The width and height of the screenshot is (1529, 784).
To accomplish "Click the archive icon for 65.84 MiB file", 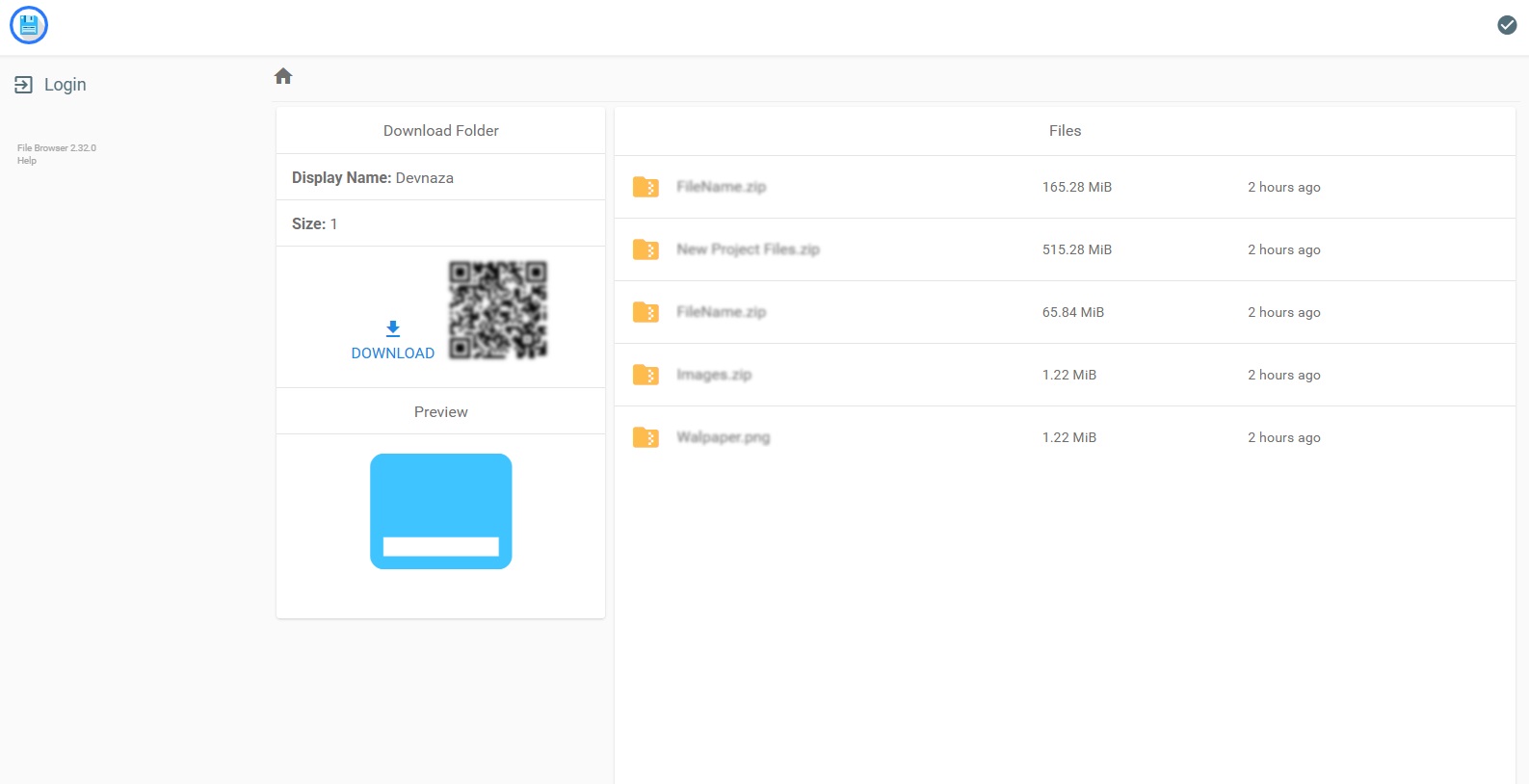I will point(646,312).
